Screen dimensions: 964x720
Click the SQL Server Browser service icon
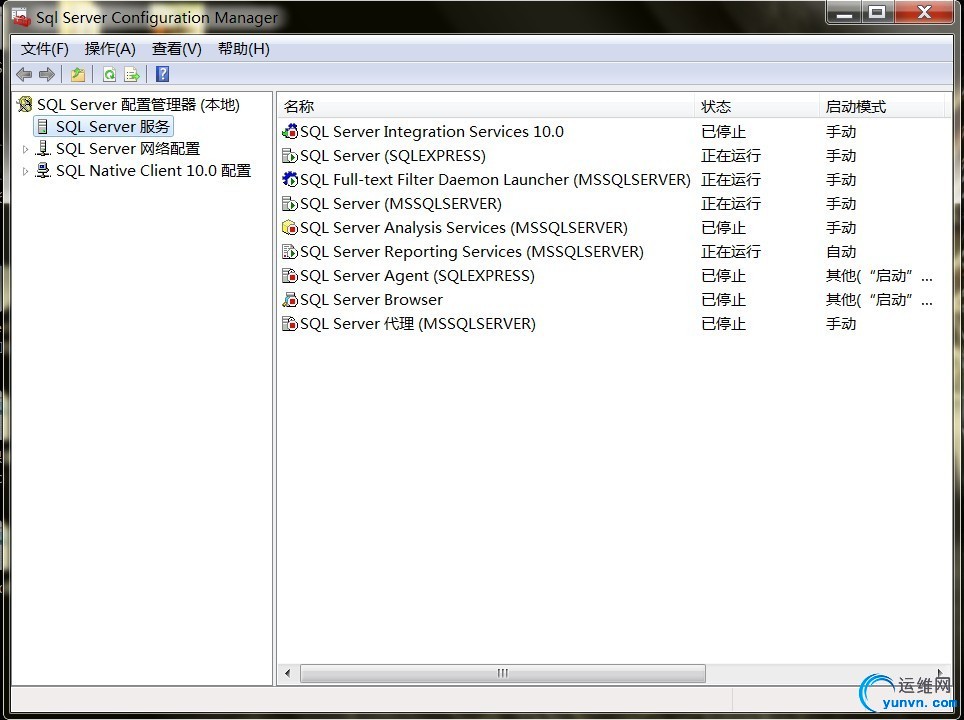[x=290, y=299]
